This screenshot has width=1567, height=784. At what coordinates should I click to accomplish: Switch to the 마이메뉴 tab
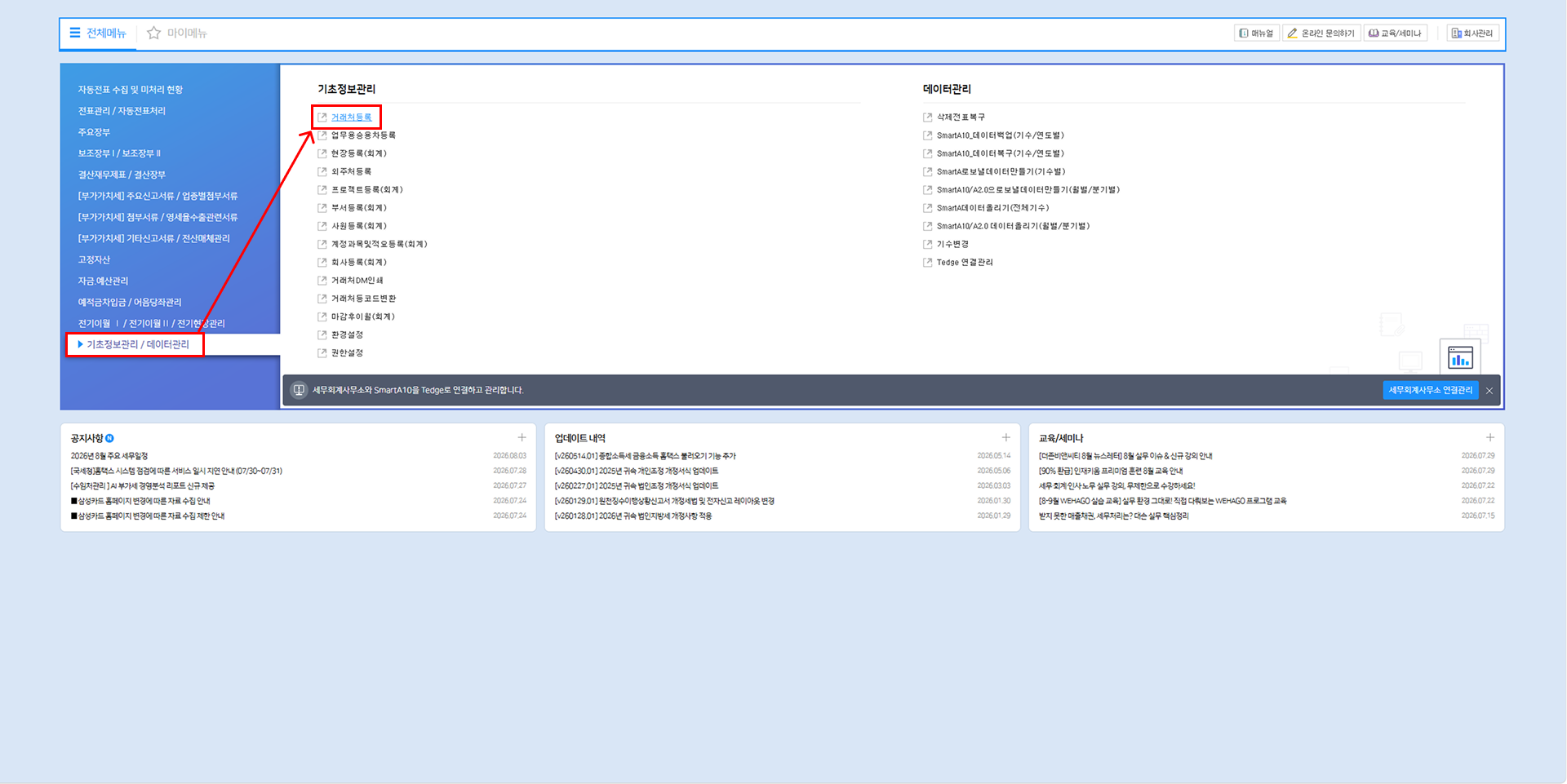point(177,33)
